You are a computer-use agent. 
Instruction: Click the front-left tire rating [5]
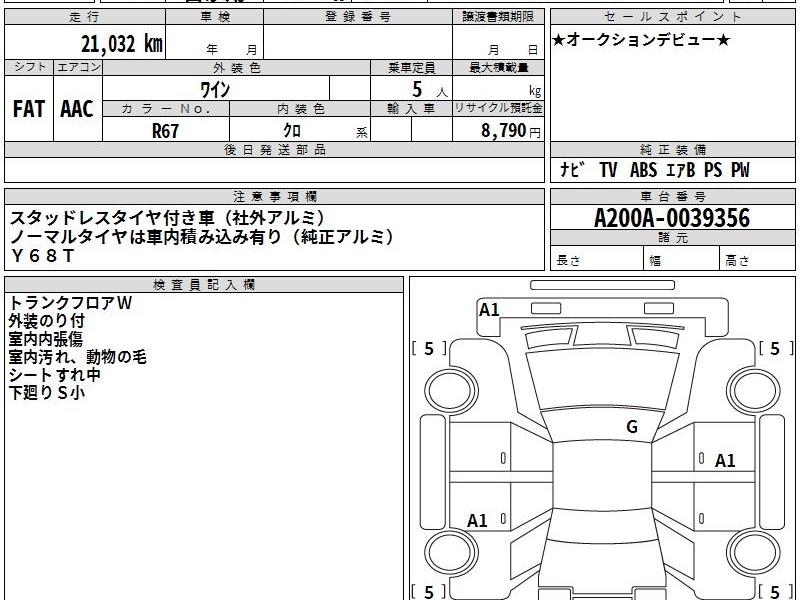[429, 348]
